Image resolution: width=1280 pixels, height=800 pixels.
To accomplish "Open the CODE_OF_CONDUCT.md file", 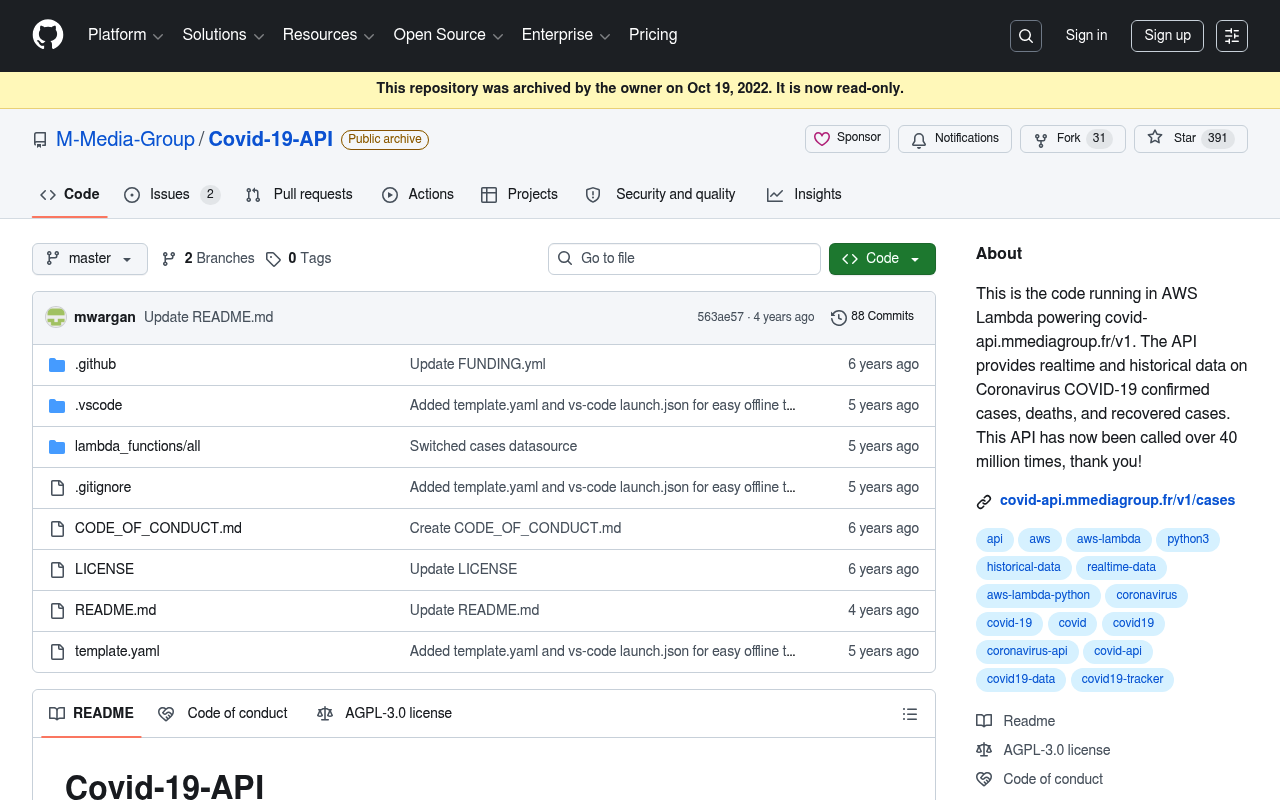I will pos(158,528).
